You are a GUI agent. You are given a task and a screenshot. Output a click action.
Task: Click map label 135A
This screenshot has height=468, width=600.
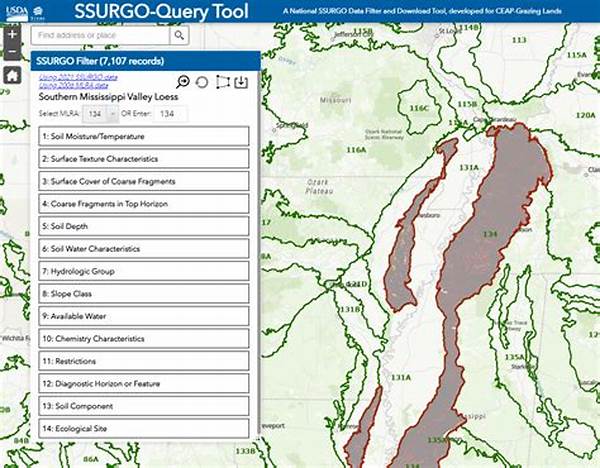point(514,357)
